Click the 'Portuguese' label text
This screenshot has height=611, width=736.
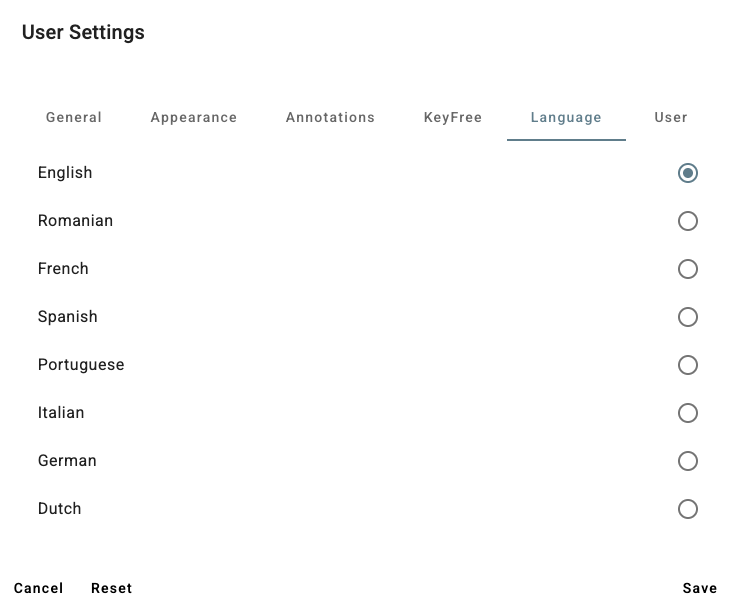pos(81,365)
